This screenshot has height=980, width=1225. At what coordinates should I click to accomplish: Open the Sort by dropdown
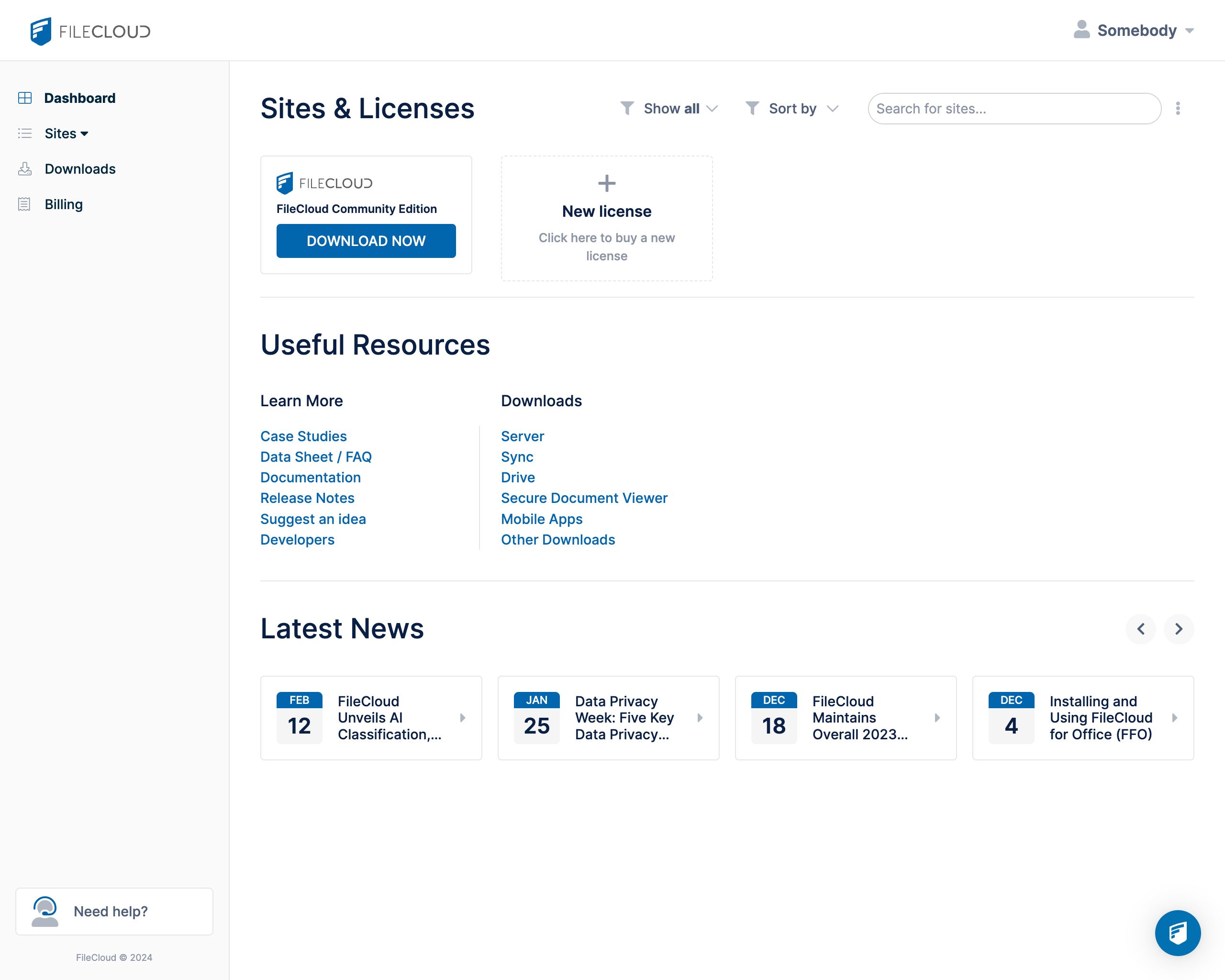[x=791, y=109]
